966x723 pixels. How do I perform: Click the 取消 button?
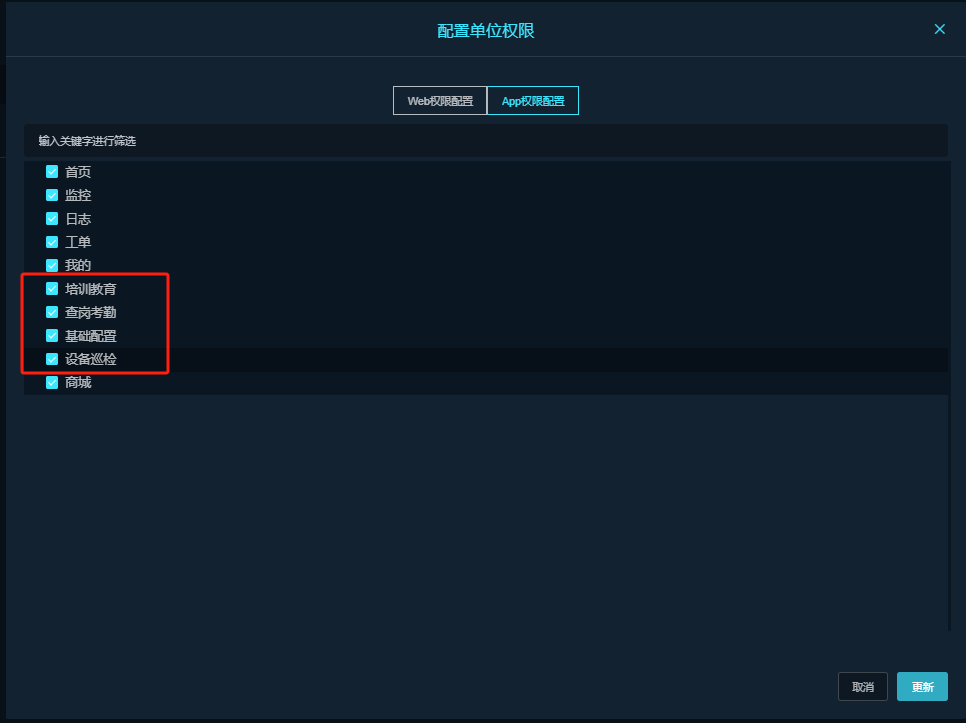click(862, 687)
